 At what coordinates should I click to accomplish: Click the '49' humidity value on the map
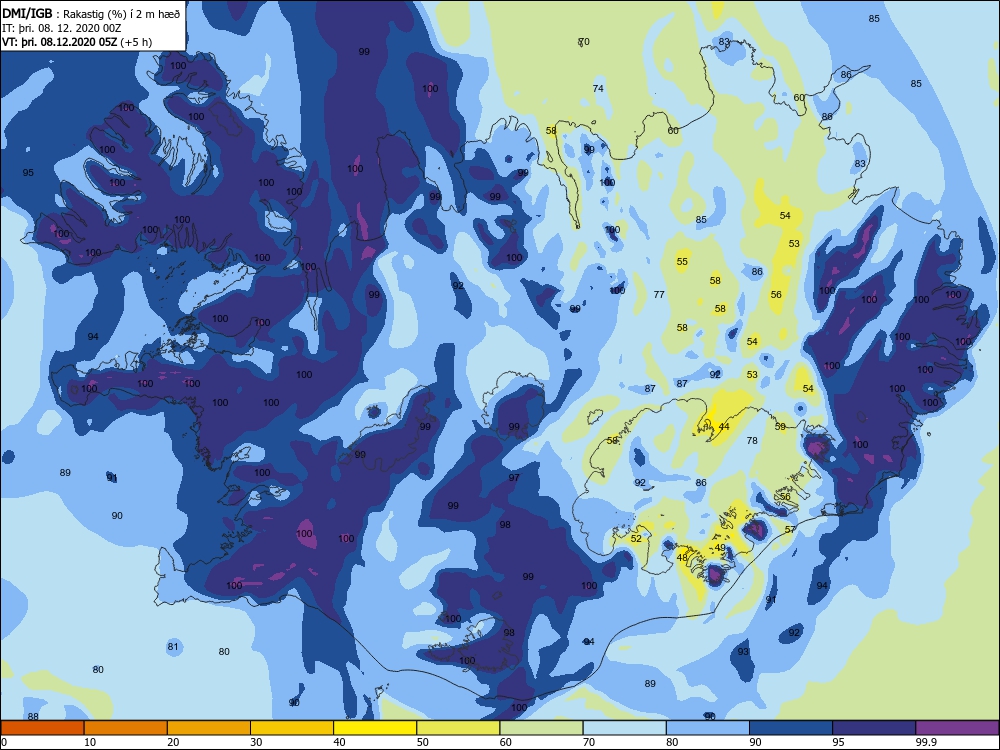[x=720, y=547]
